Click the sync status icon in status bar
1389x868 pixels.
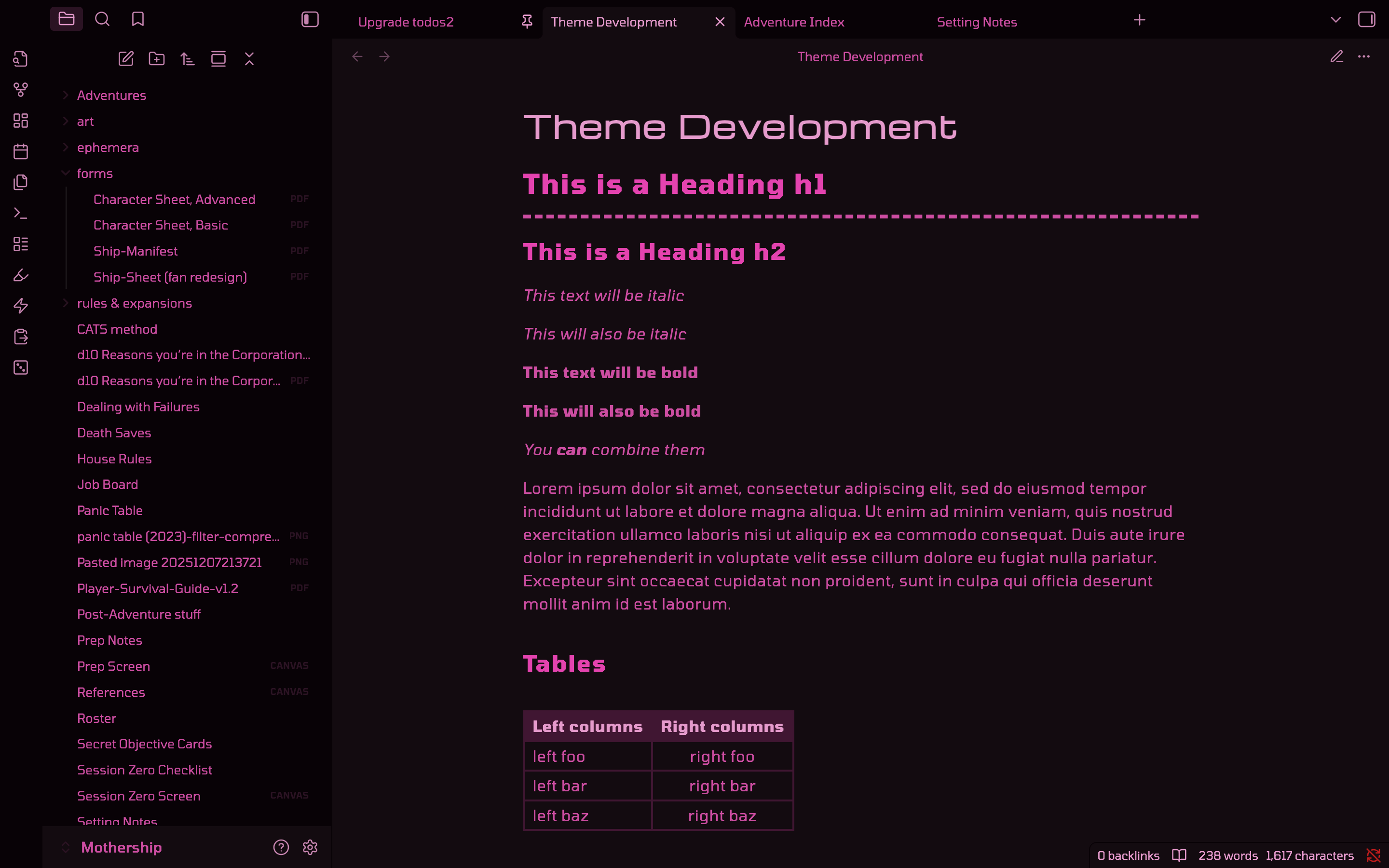click(x=1373, y=855)
